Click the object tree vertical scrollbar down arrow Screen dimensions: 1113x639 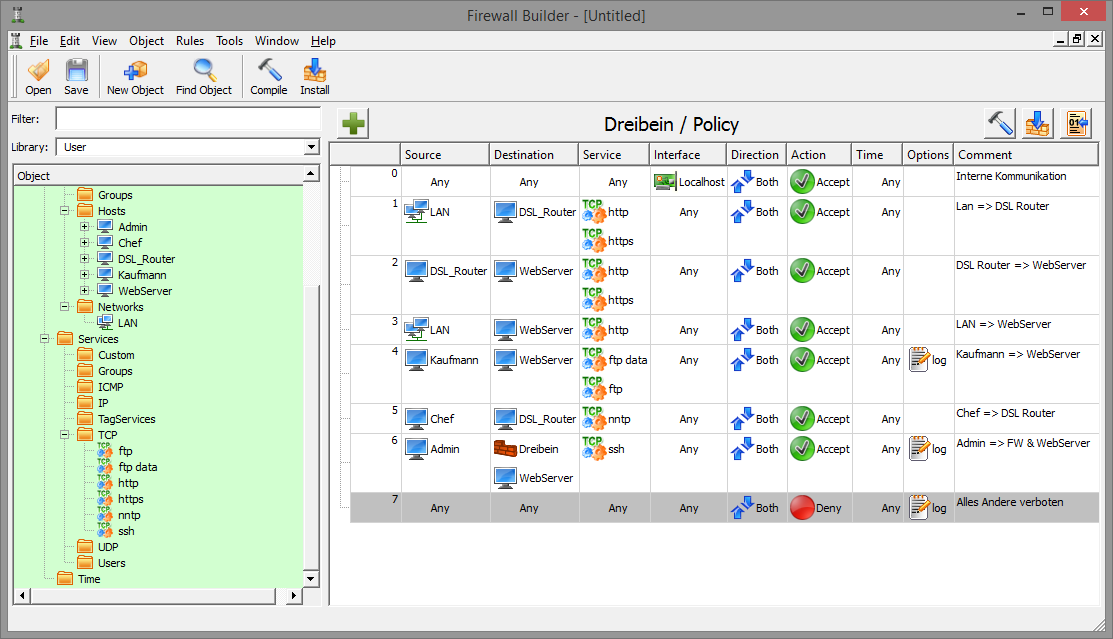[310, 579]
